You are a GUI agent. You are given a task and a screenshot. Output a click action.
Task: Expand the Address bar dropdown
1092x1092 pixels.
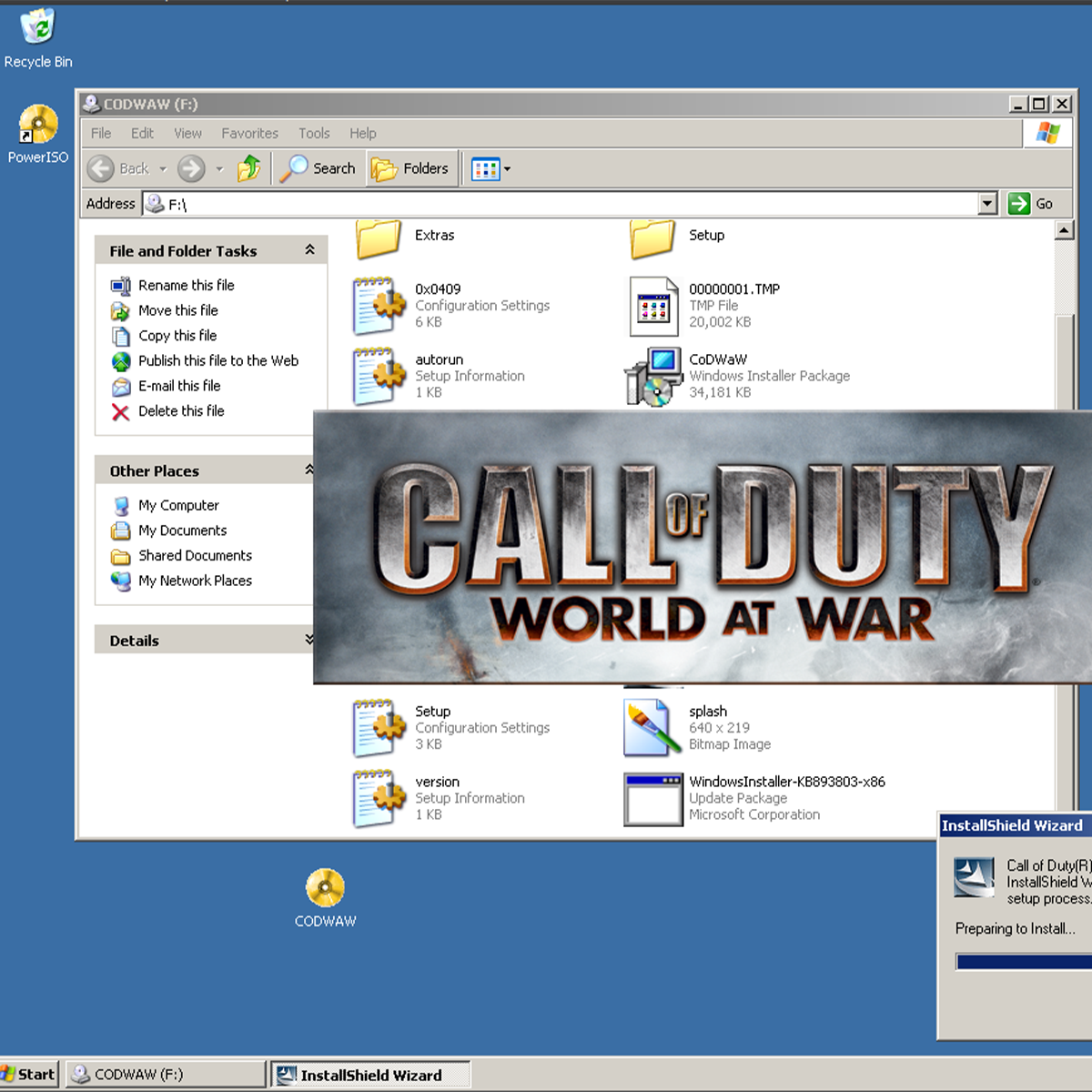987,204
